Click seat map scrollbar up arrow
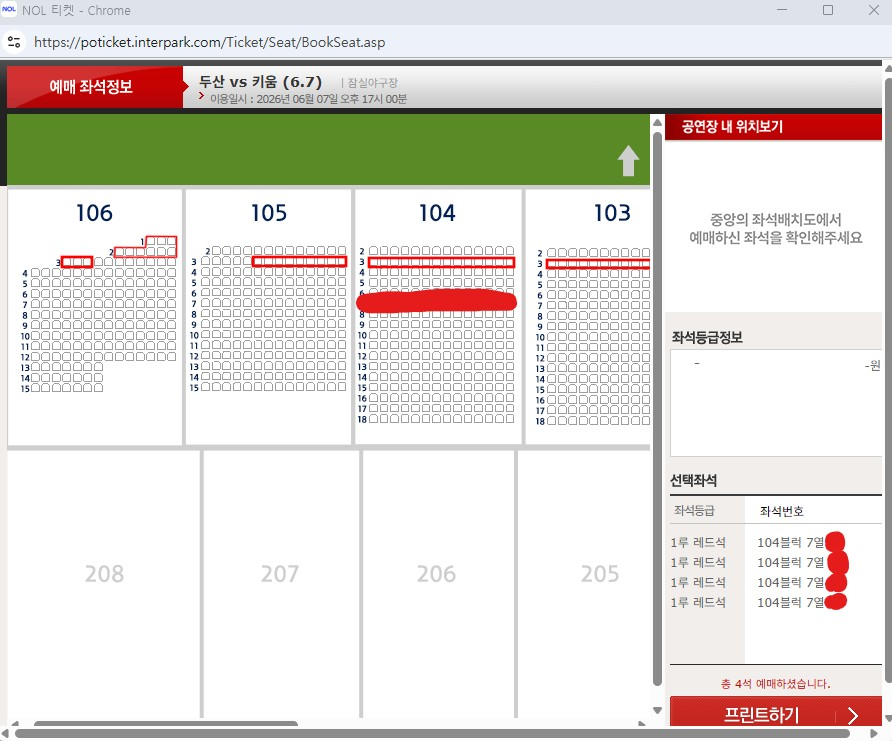The image size is (892, 741). [x=657, y=122]
